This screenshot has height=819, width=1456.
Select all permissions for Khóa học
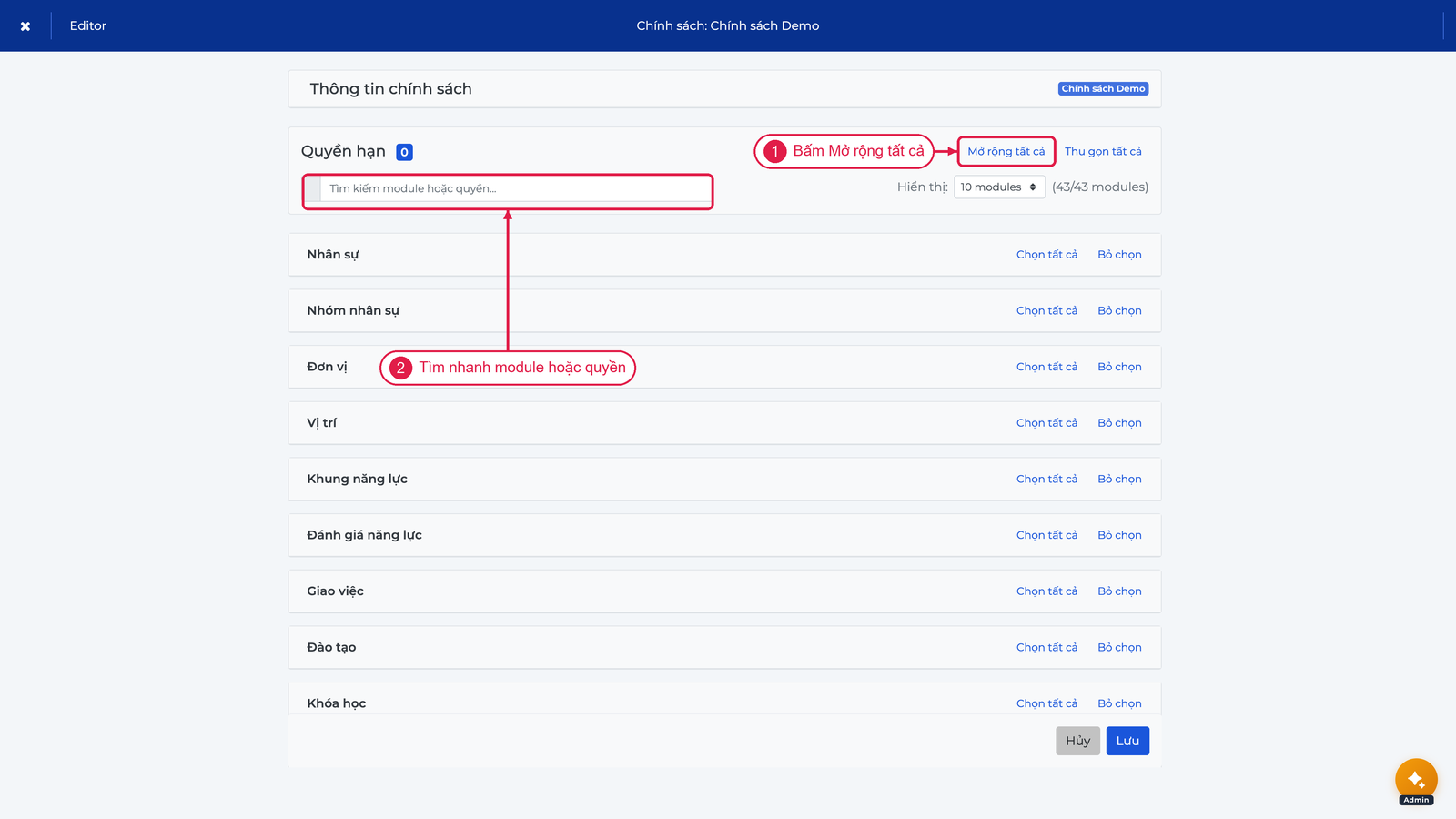(1046, 703)
